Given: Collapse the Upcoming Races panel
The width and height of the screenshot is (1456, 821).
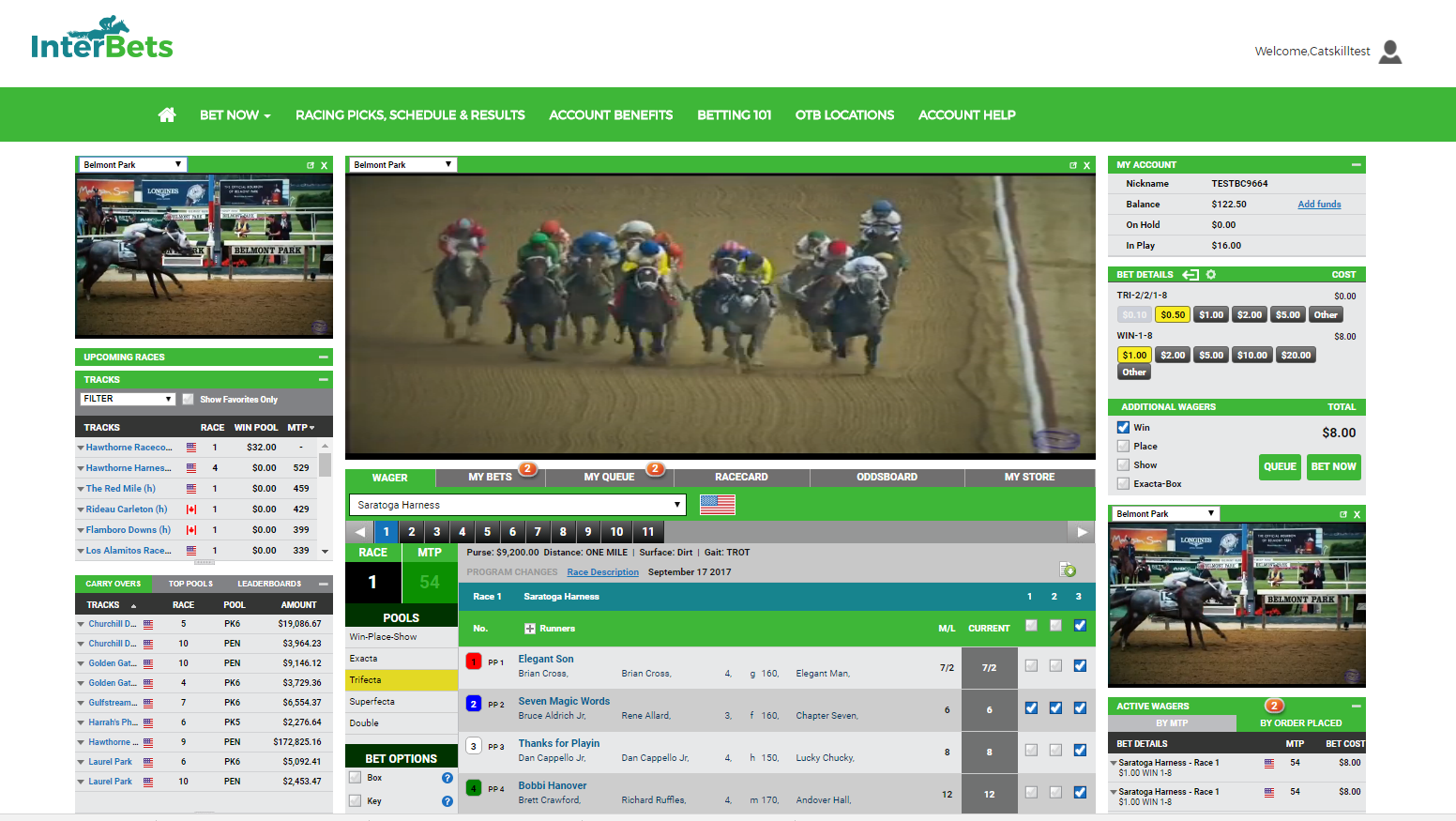Looking at the screenshot, I should point(324,357).
